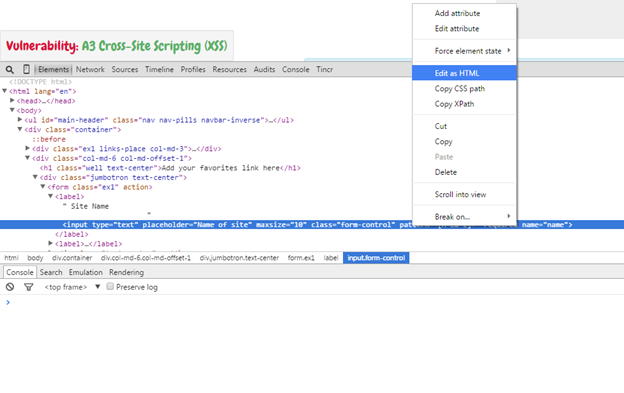This screenshot has width=624, height=393.
Task: Expand the collapsed label…/label node
Action: [51, 243]
